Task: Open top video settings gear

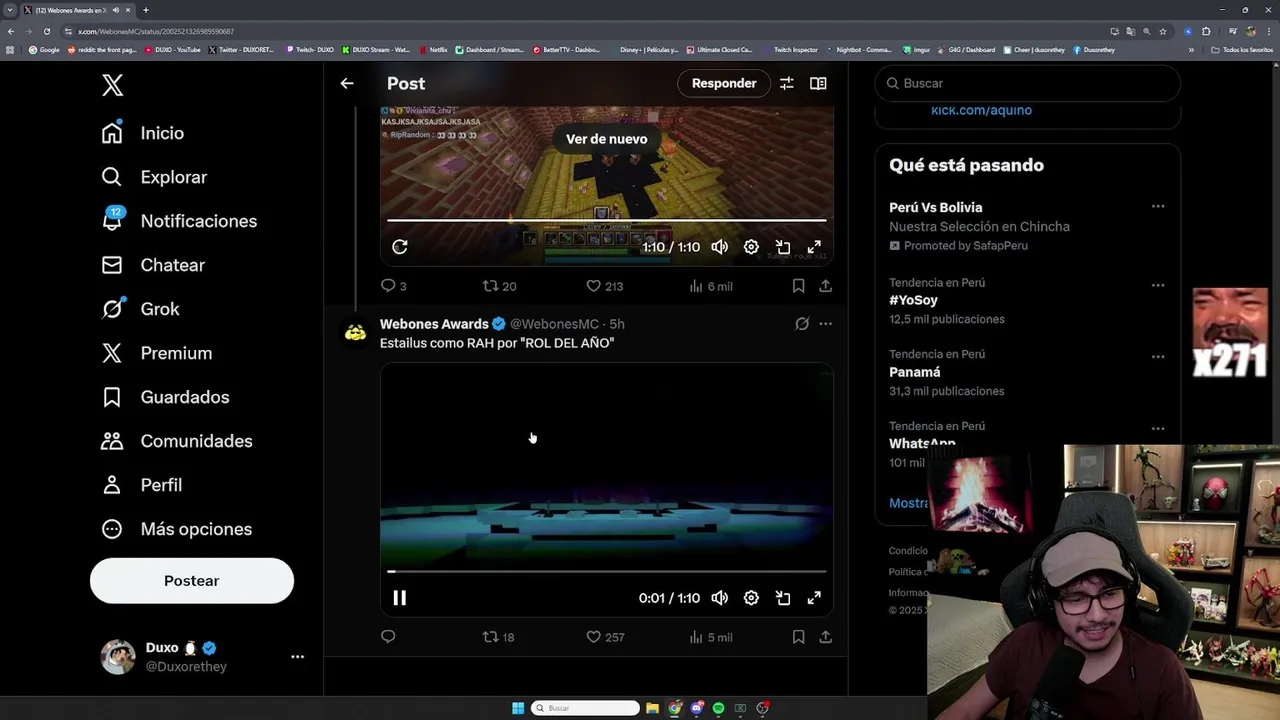Action: 751,247
